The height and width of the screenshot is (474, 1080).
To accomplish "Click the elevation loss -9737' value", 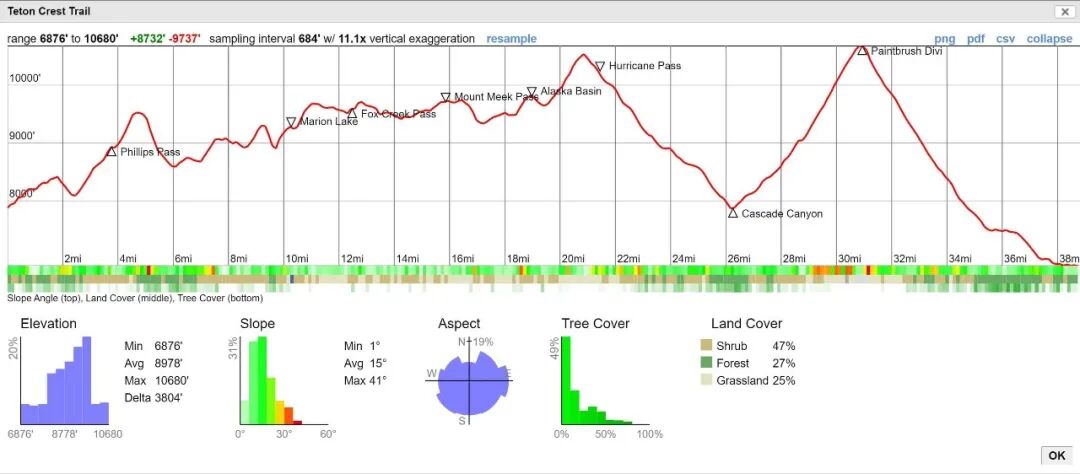I will 184,39.
